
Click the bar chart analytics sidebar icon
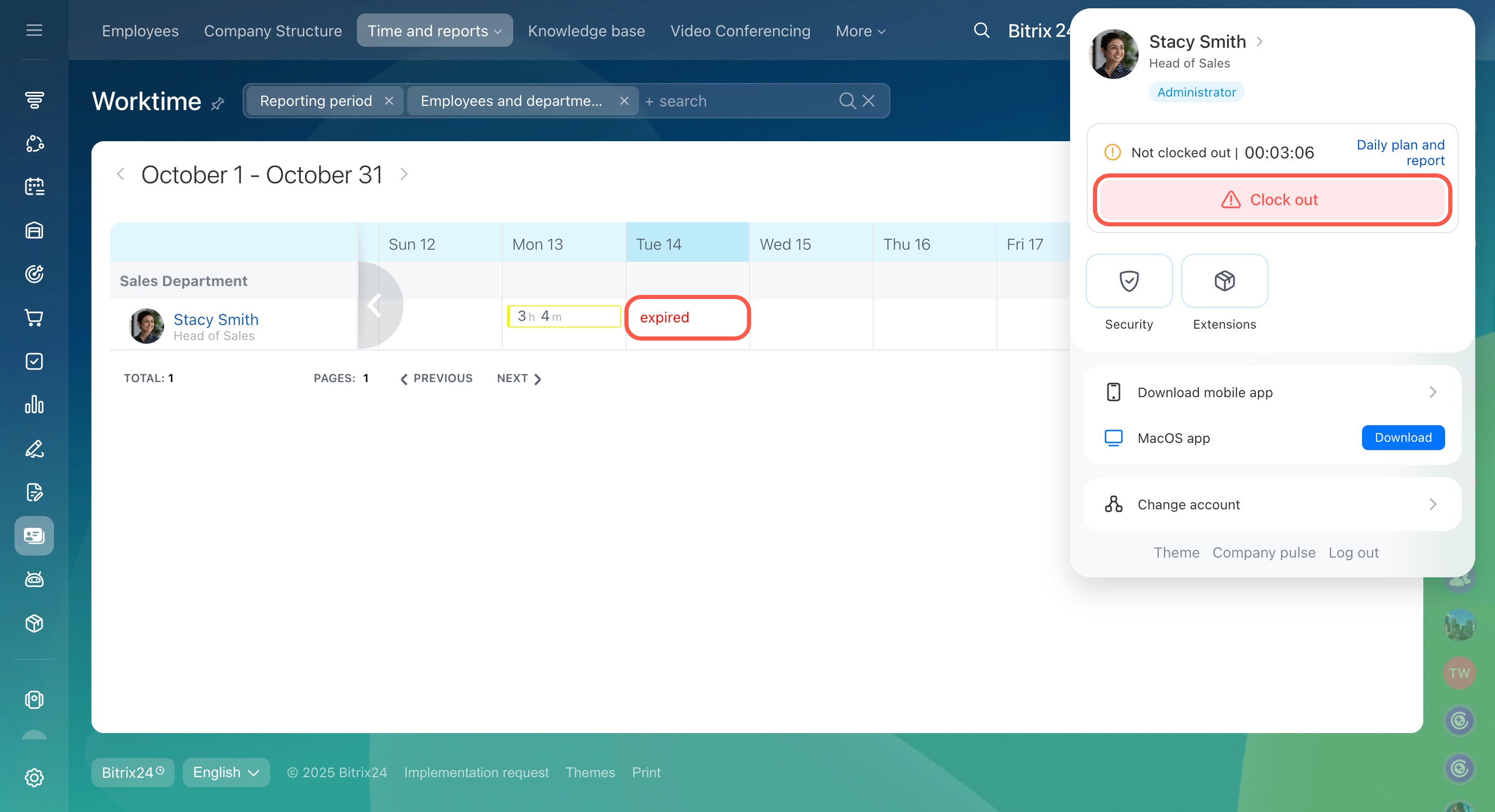pos(34,405)
